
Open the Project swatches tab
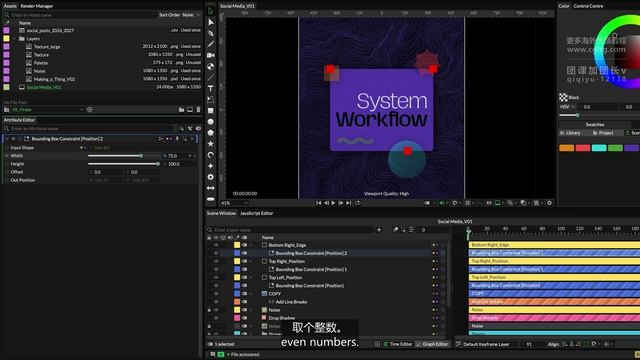[x=603, y=133]
